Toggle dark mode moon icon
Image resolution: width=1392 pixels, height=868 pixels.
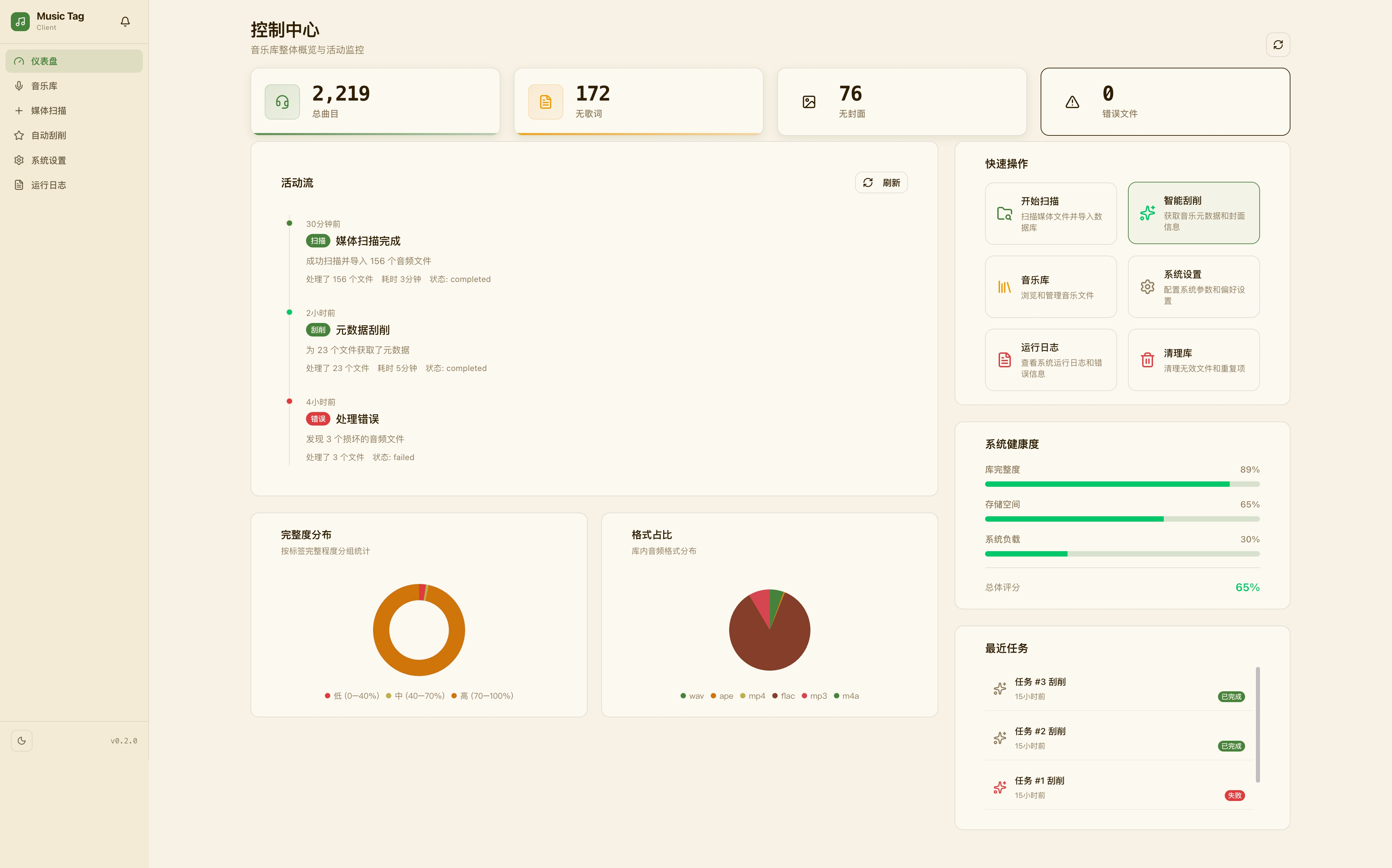tap(22, 741)
